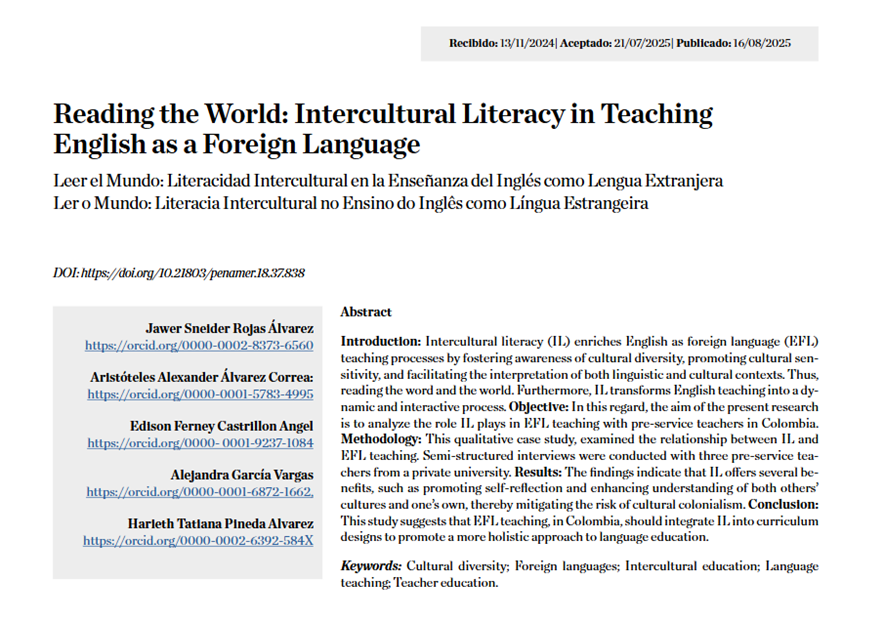Open Alejandra García Vargas's ORCID link

pyautogui.click(x=200, y=492)
